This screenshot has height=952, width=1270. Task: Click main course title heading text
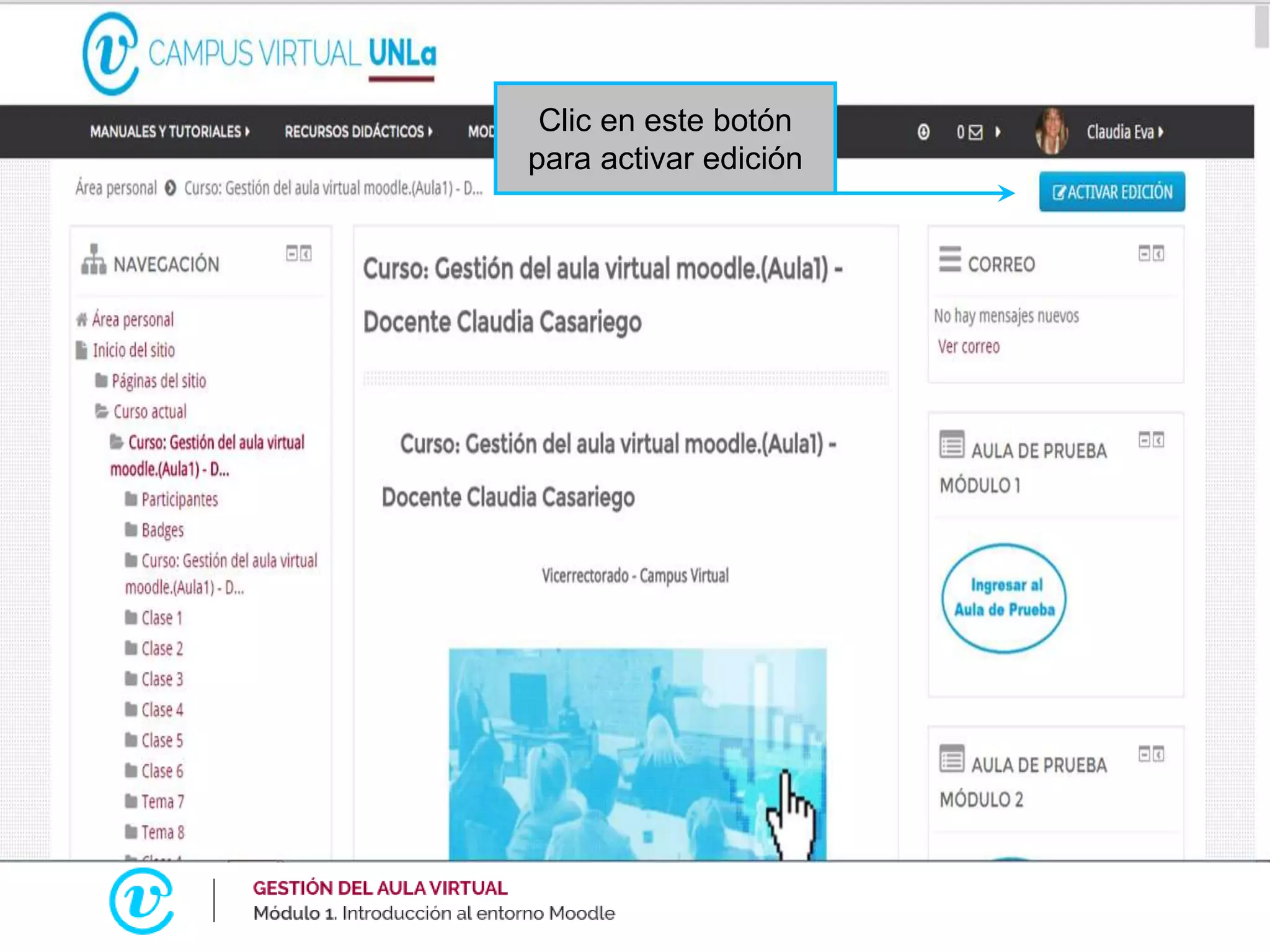pyautogui.click(x=602, y=296)
